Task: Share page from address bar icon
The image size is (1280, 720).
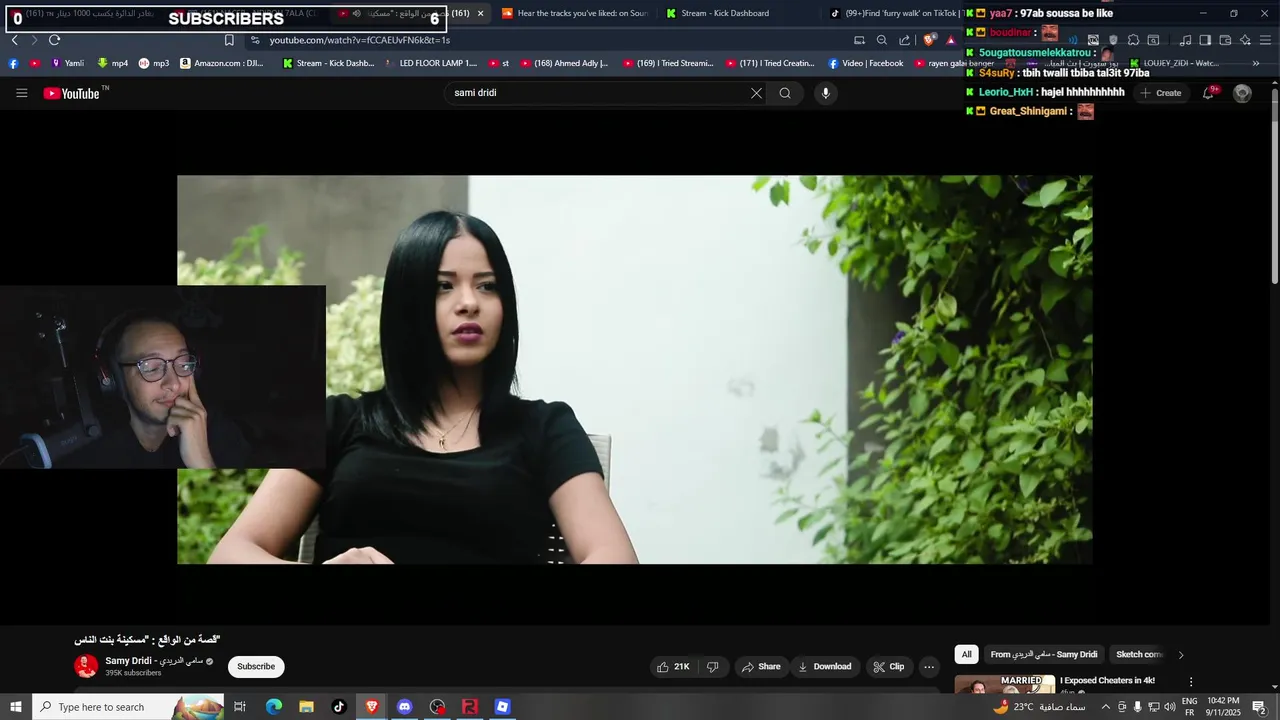Action: click(904, 40)
